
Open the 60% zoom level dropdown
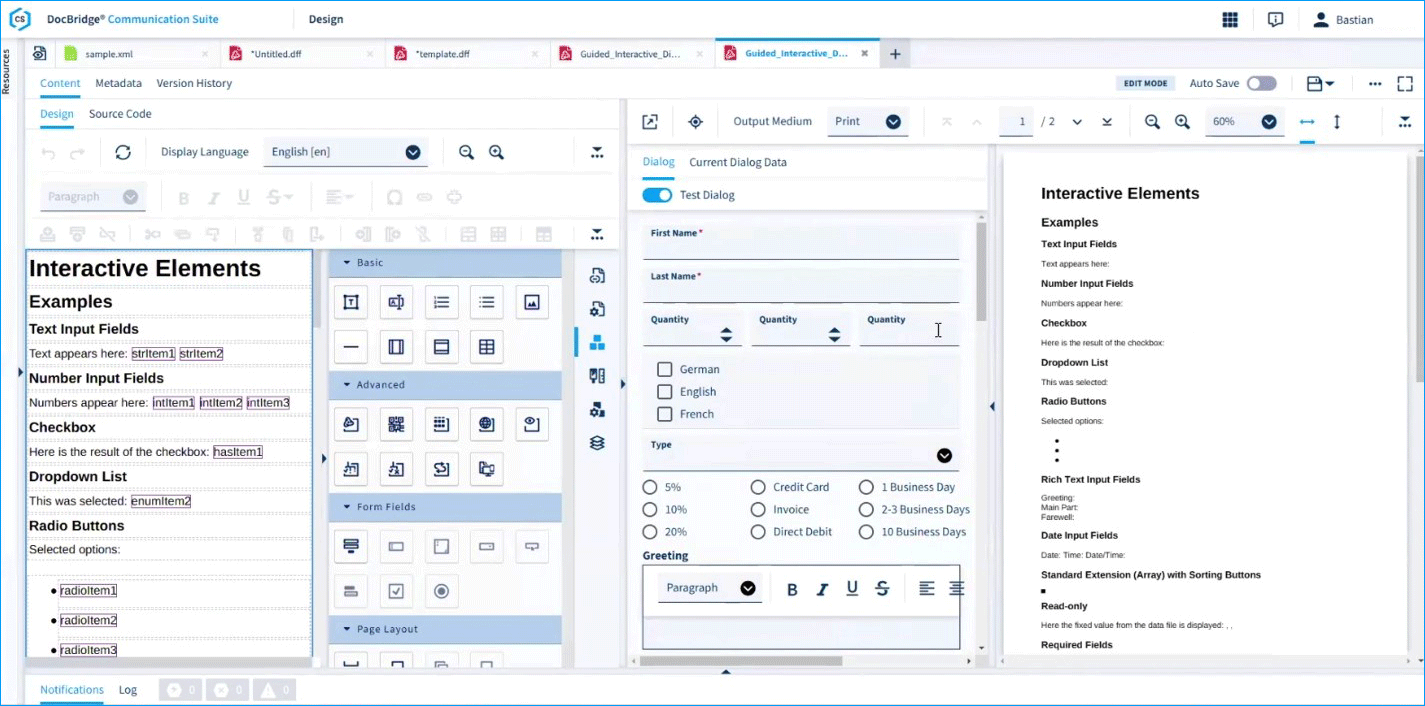(x=1245, y=121)
